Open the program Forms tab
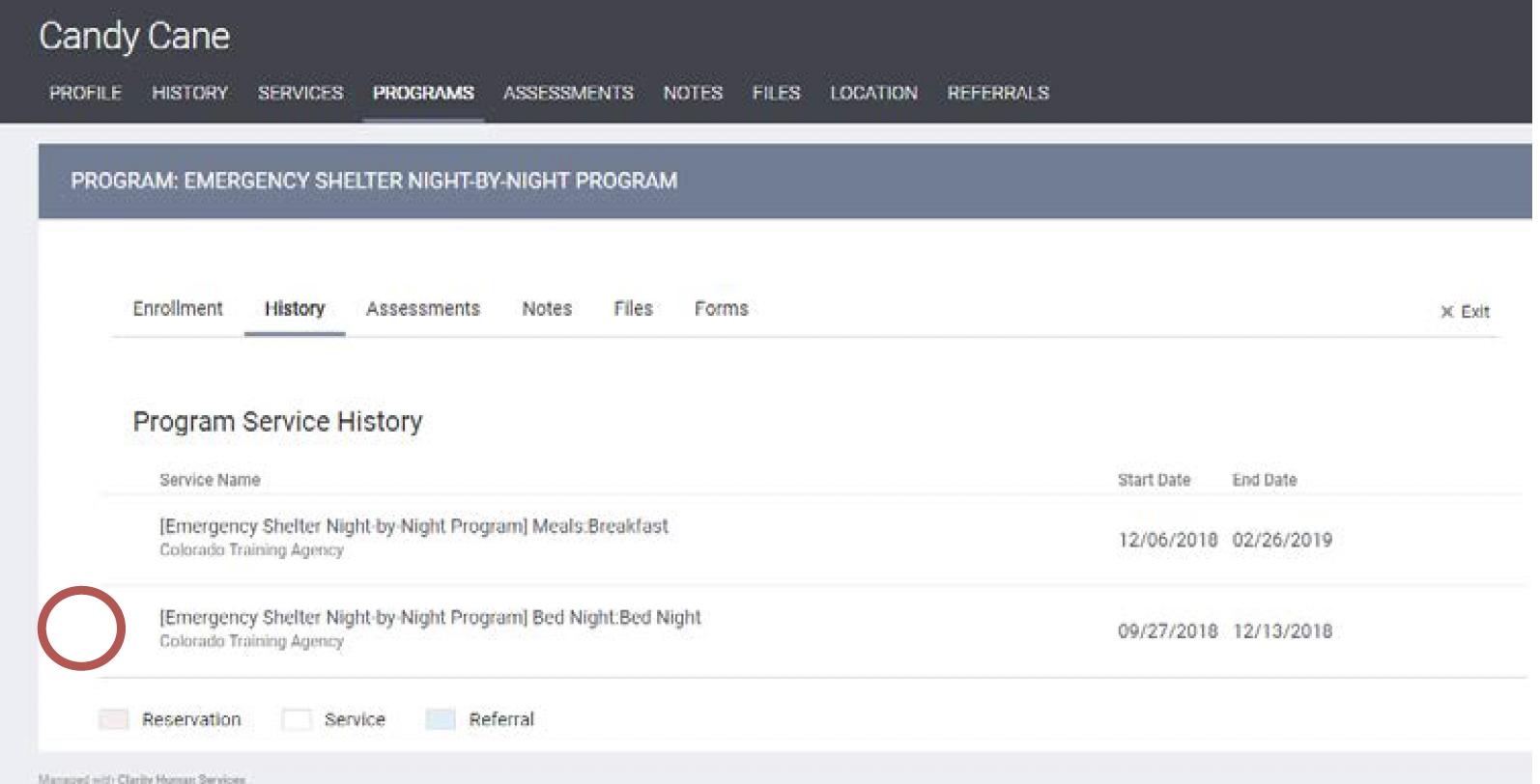This screenshot has width=1540, height=784. click(x=721, y=309)
